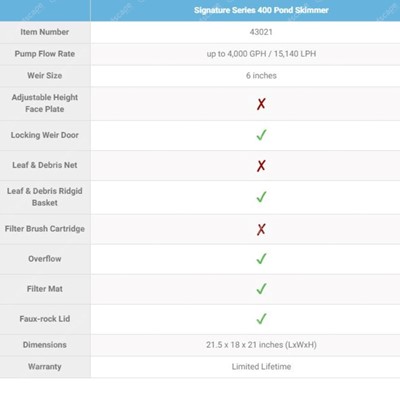The height and width of the screenshot is (400, 400).
Task: Select the Signature Series 400 Pond Skimmer header
Action: point(261,10)
